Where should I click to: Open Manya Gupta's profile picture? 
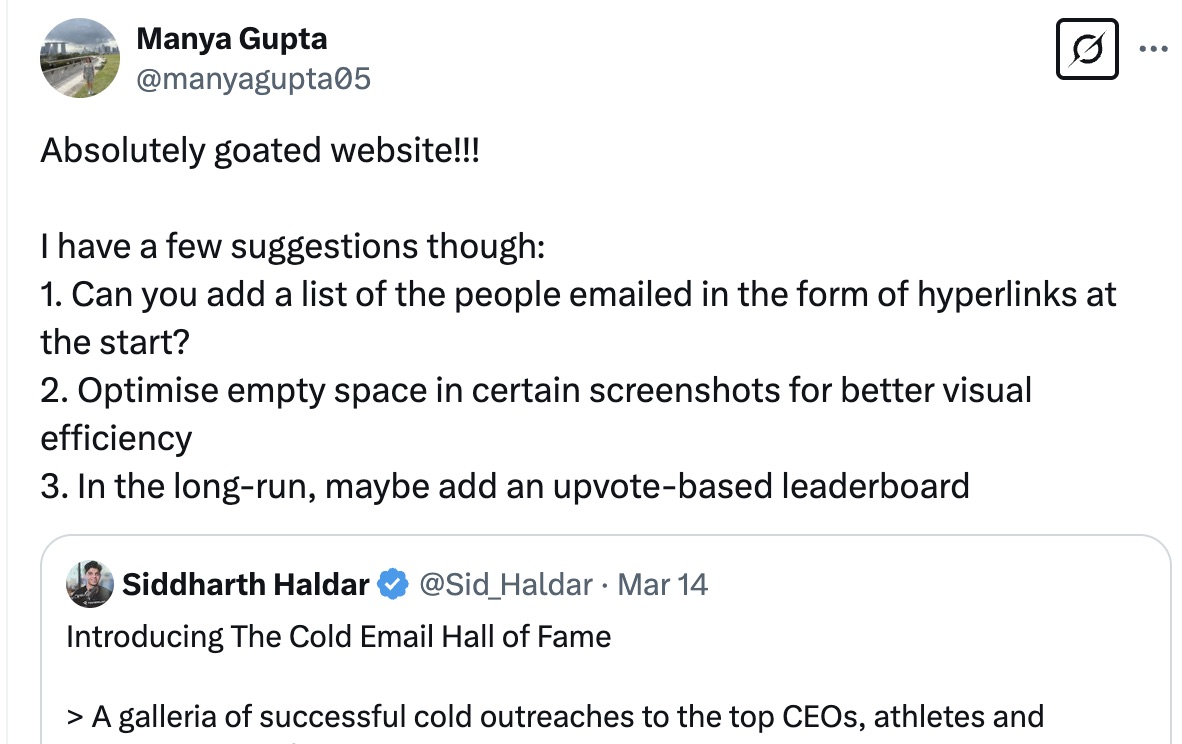[x=80, y=58]
